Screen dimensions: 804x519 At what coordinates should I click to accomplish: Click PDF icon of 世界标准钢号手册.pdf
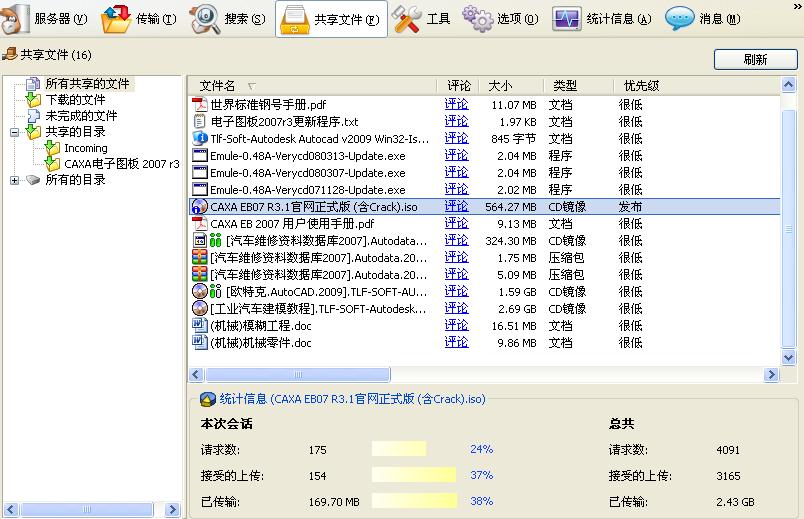pos(199,105)
